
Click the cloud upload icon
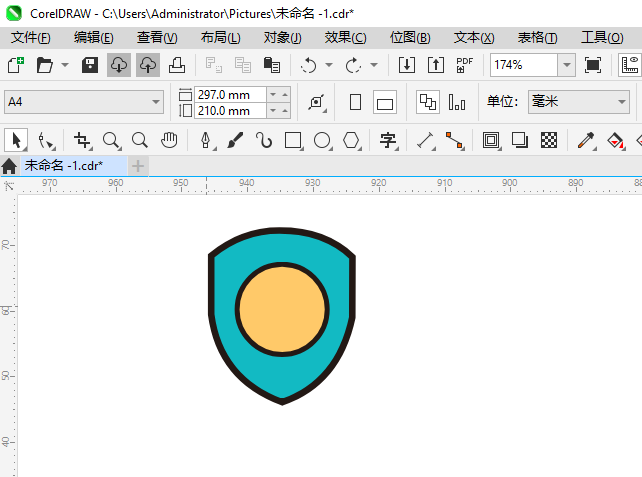coord(148,65)
